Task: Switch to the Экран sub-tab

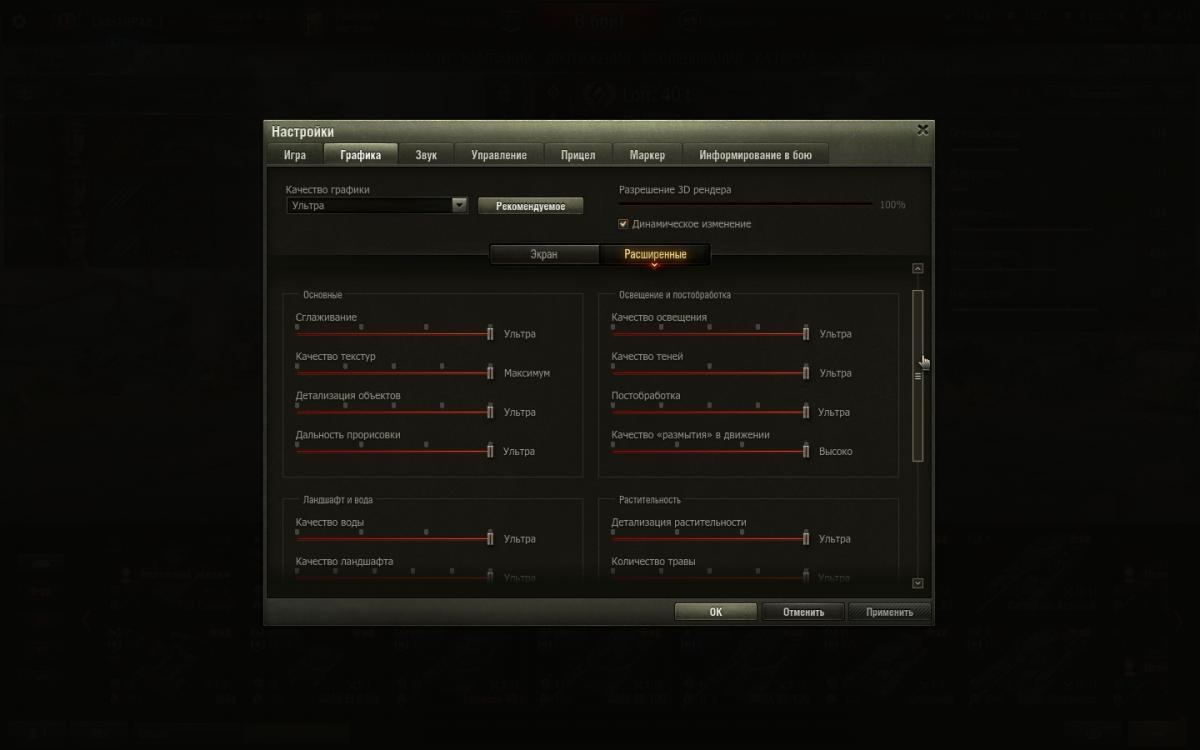Action: tap(544, 254)
